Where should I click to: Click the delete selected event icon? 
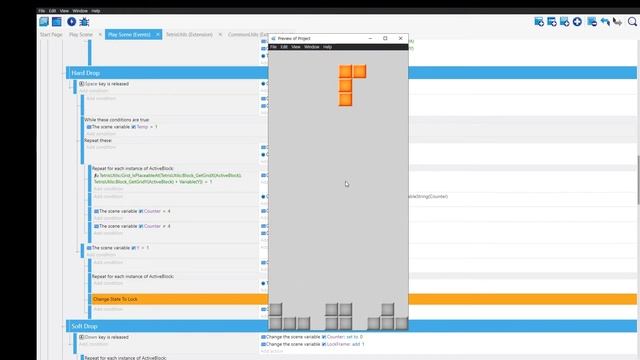click(x=592, y=22)
